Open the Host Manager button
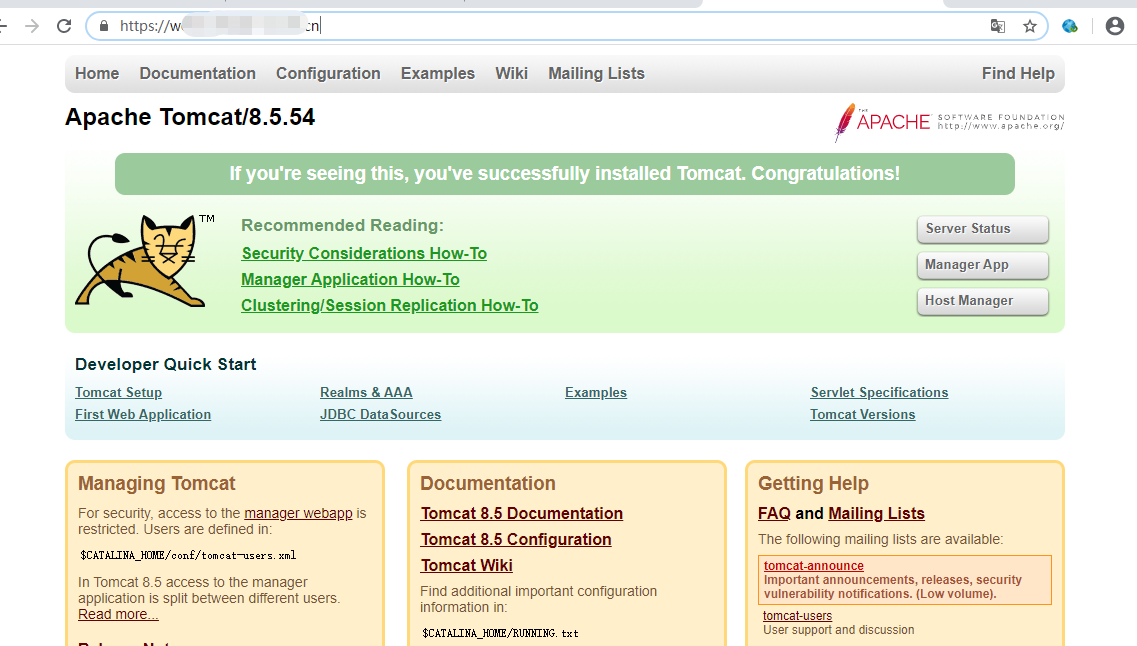Screen dimensions: 1137x646 [x=983, y=301]
